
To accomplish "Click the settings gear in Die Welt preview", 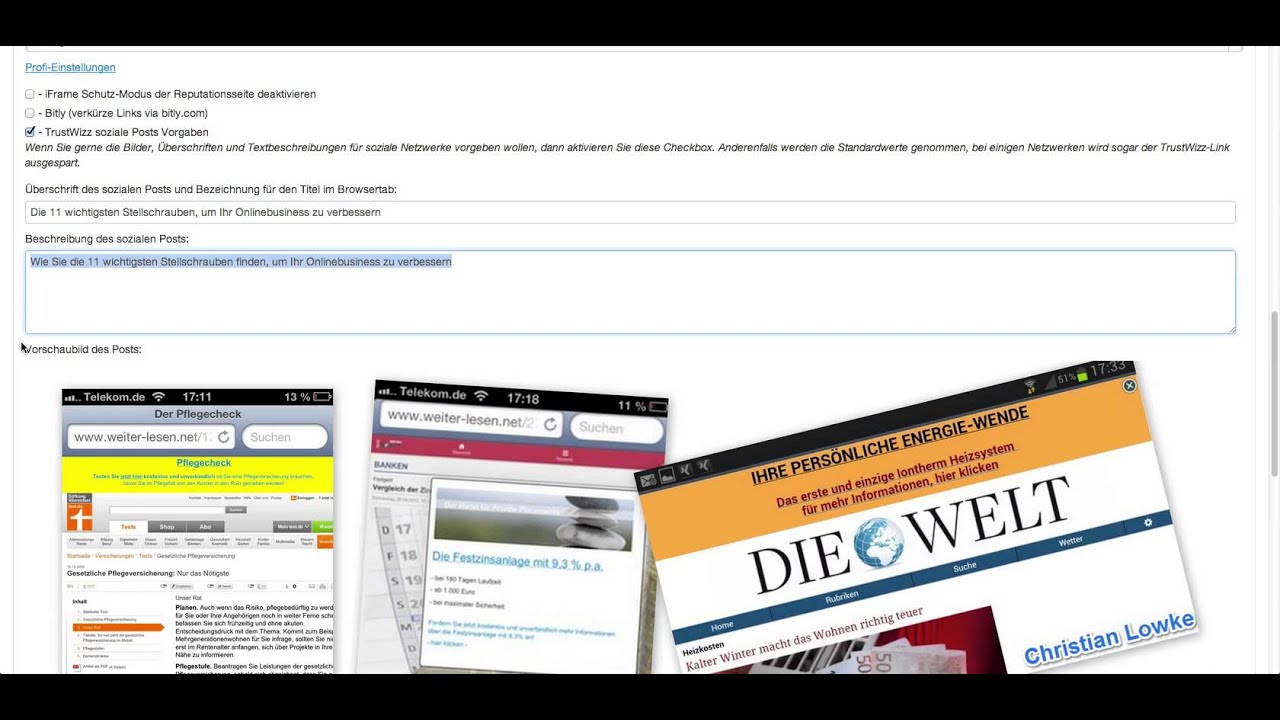I will [1148, 523].
